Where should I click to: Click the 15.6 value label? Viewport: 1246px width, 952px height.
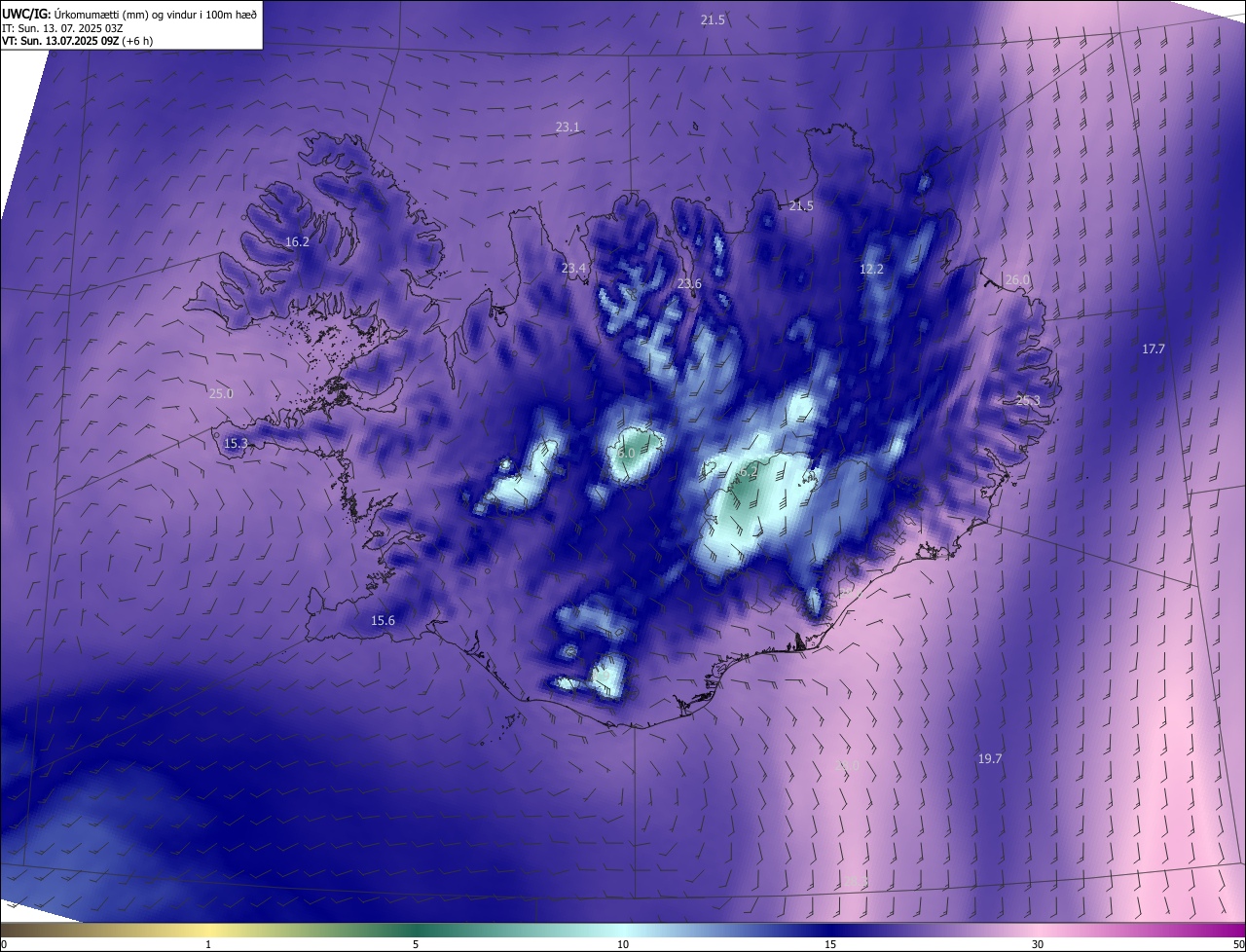[x=383, y=621]
